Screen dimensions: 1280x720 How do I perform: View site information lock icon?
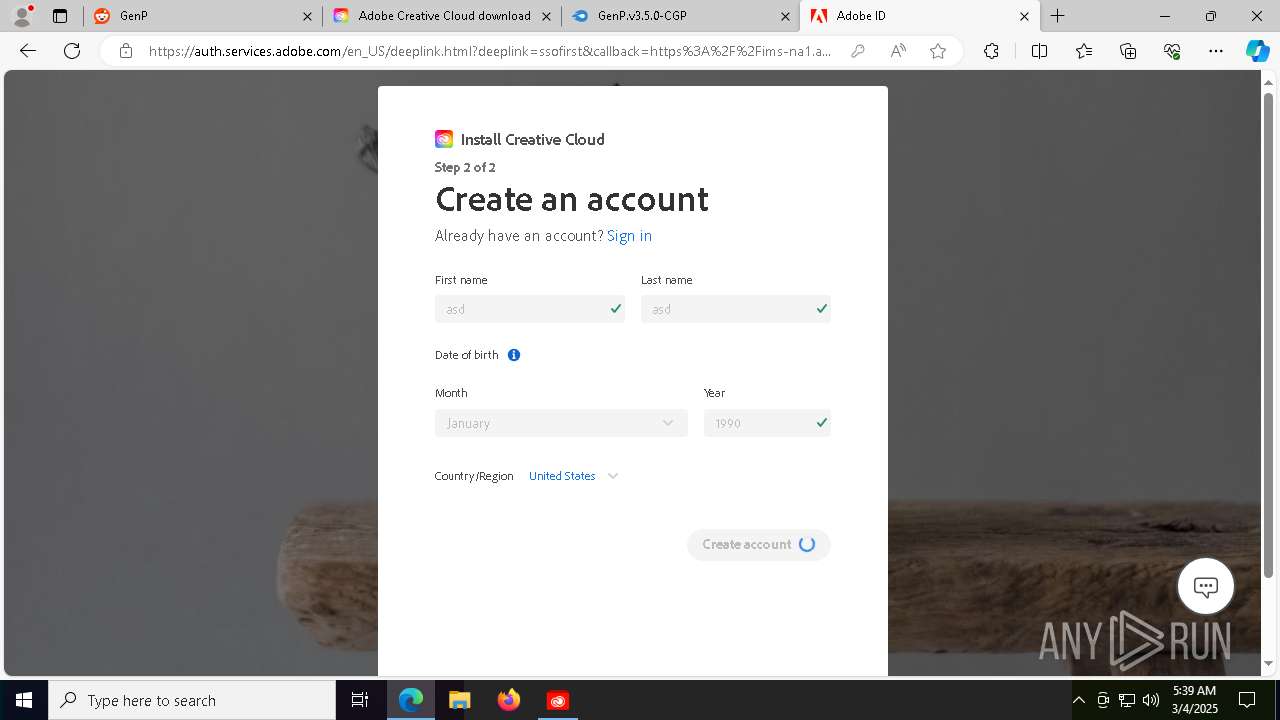coord(126,51)
